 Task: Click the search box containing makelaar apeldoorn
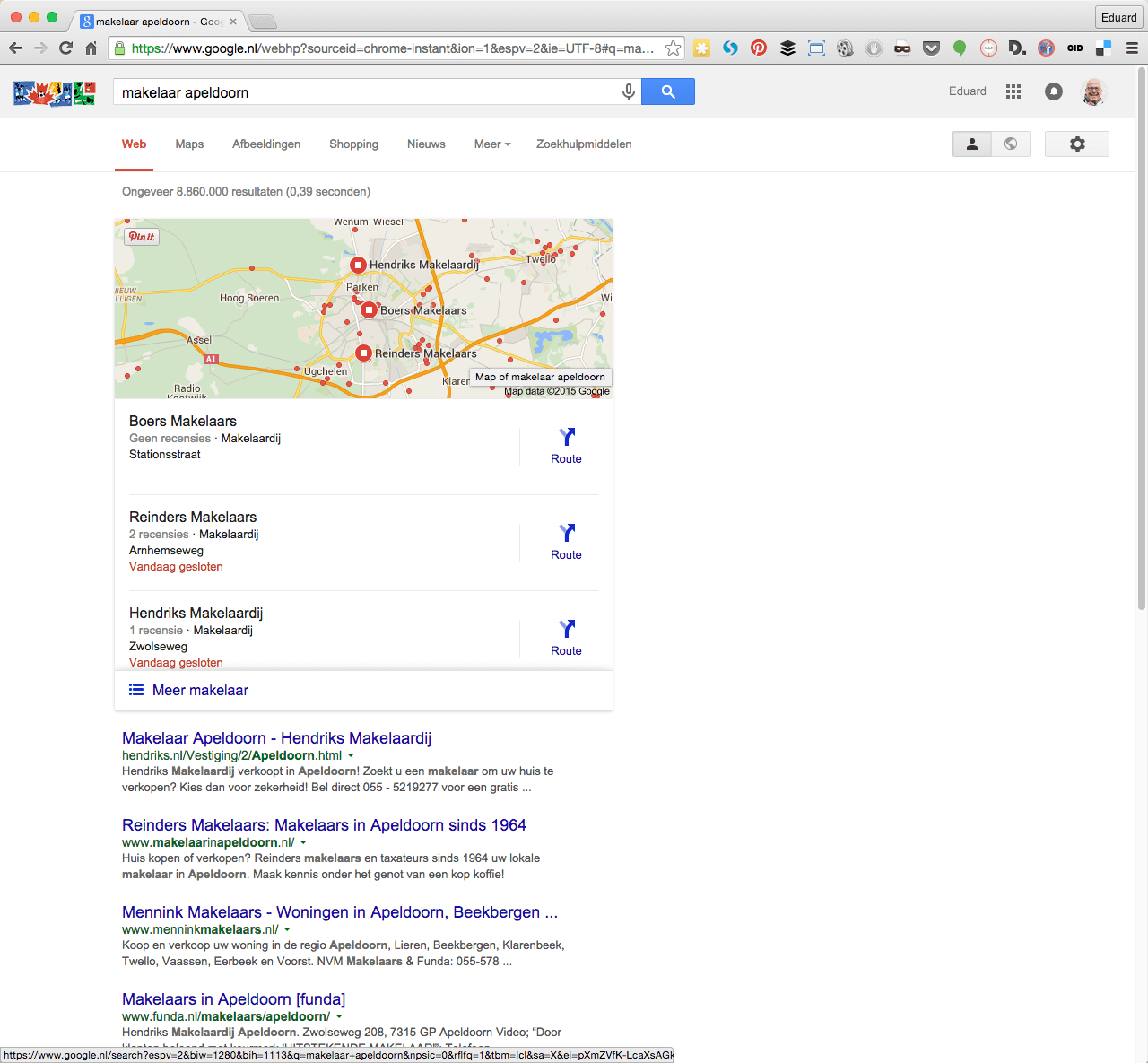[363, 92]
